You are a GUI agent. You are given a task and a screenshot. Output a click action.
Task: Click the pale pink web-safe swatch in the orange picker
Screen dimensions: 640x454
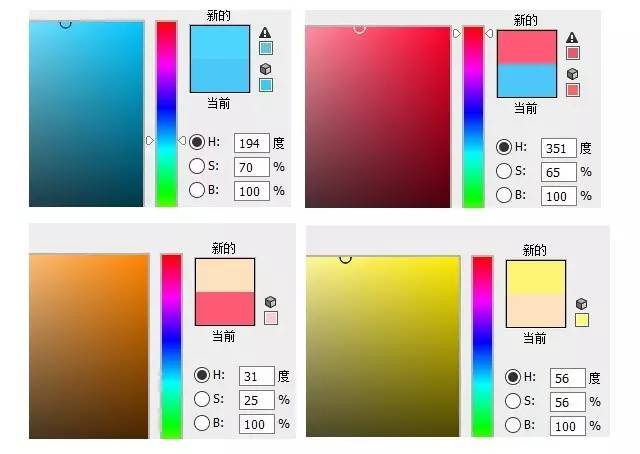271,318
